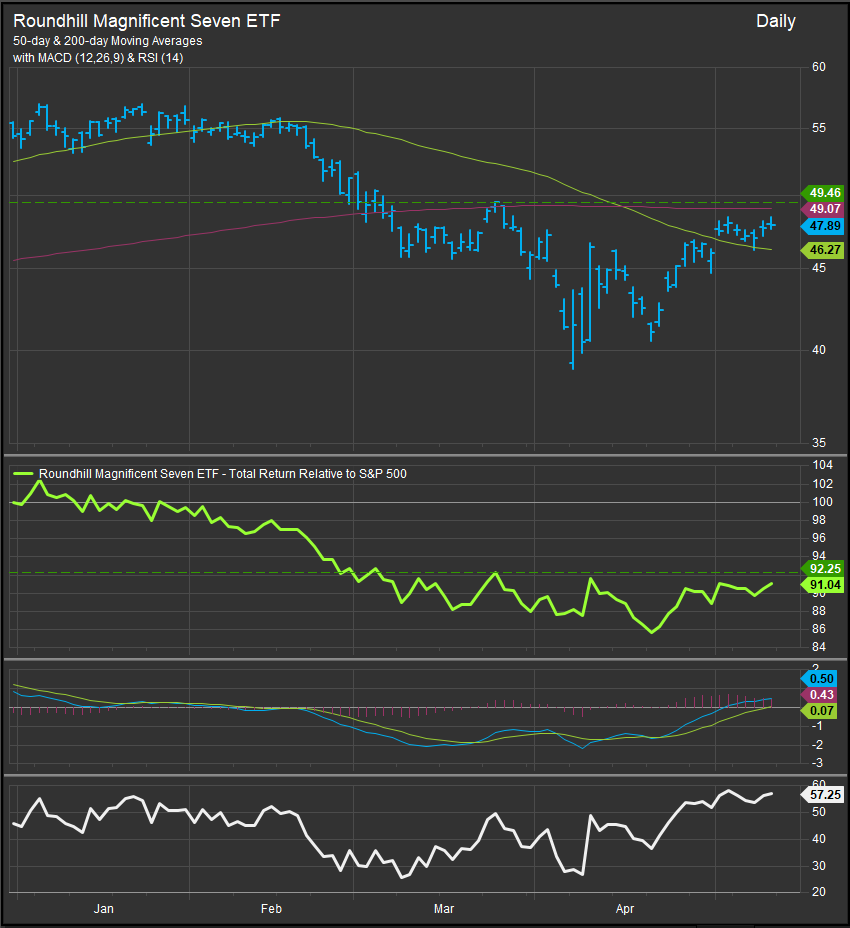Click the 91.04 relative-return value tag
This screenshot has height=928, width=850.
822,585
